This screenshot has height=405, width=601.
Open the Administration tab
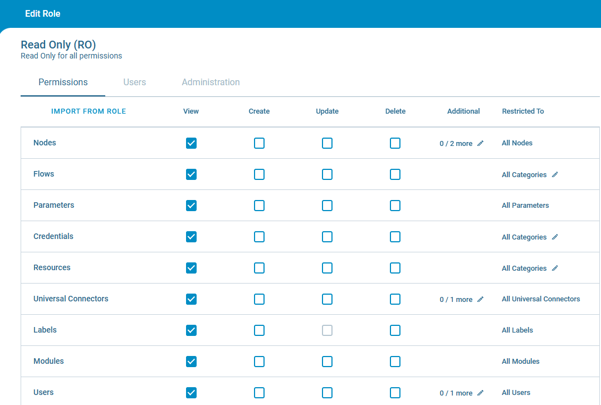coord(210,82)
